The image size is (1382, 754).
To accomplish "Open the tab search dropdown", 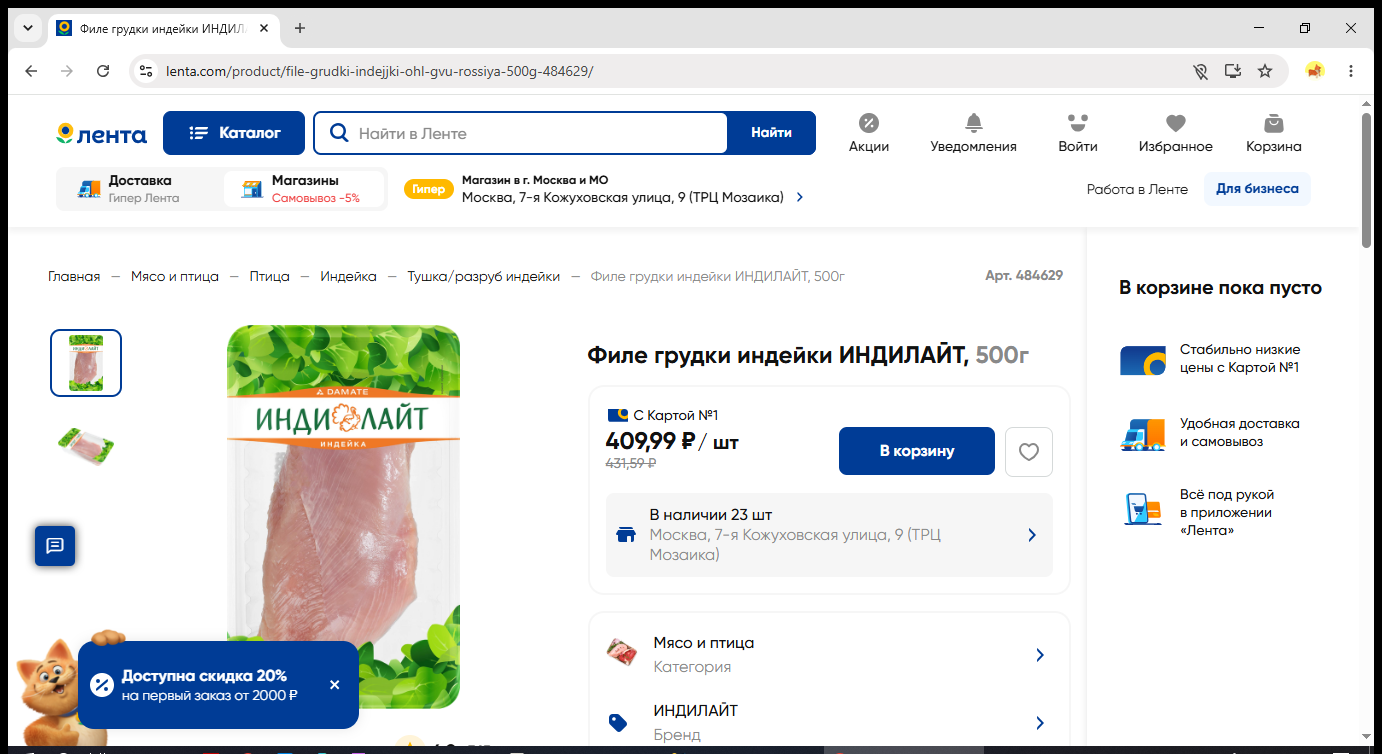I will (27, 28).
